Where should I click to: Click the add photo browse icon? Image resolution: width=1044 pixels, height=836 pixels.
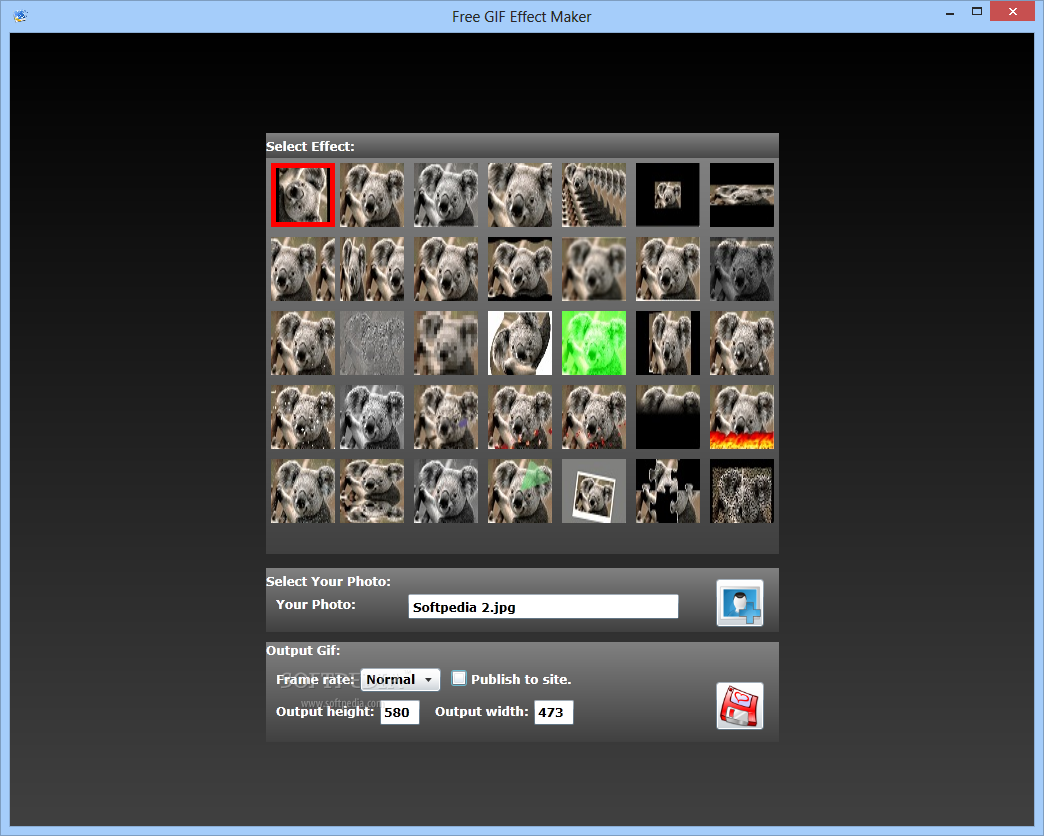740,603
